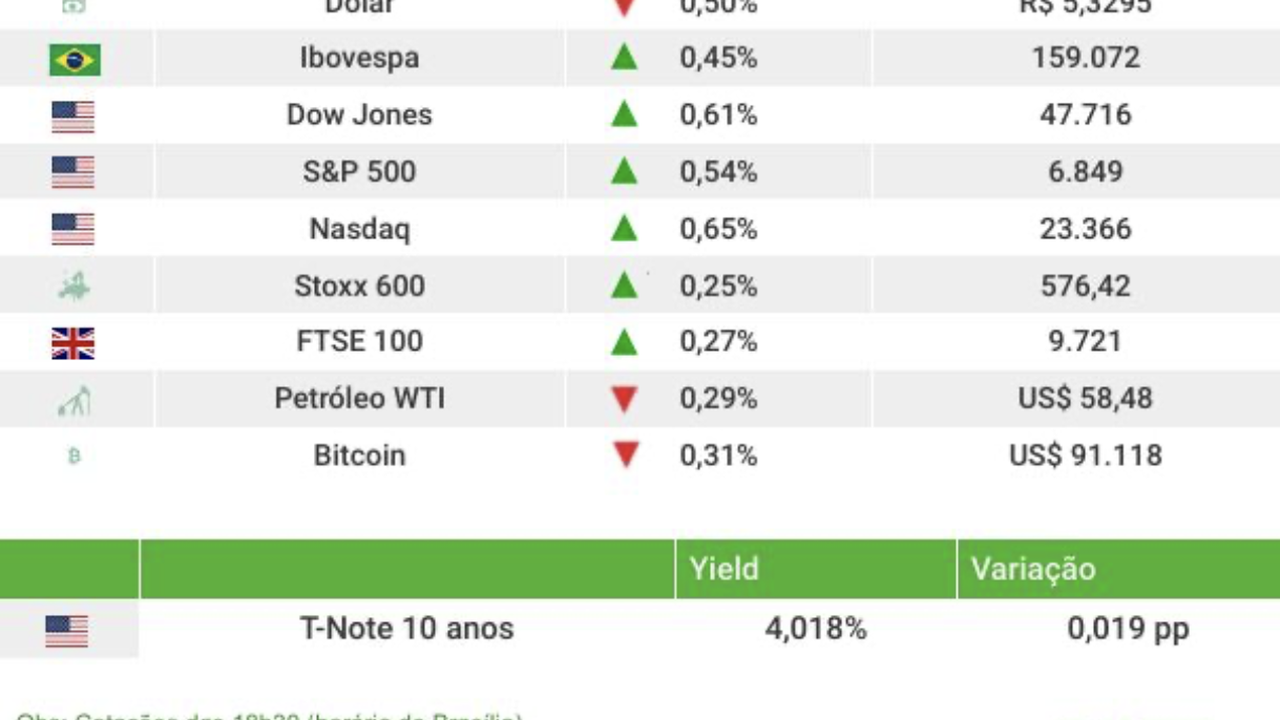
Task: Click the Bitcoin price US$ 91.118
Action: [1085, 456]
